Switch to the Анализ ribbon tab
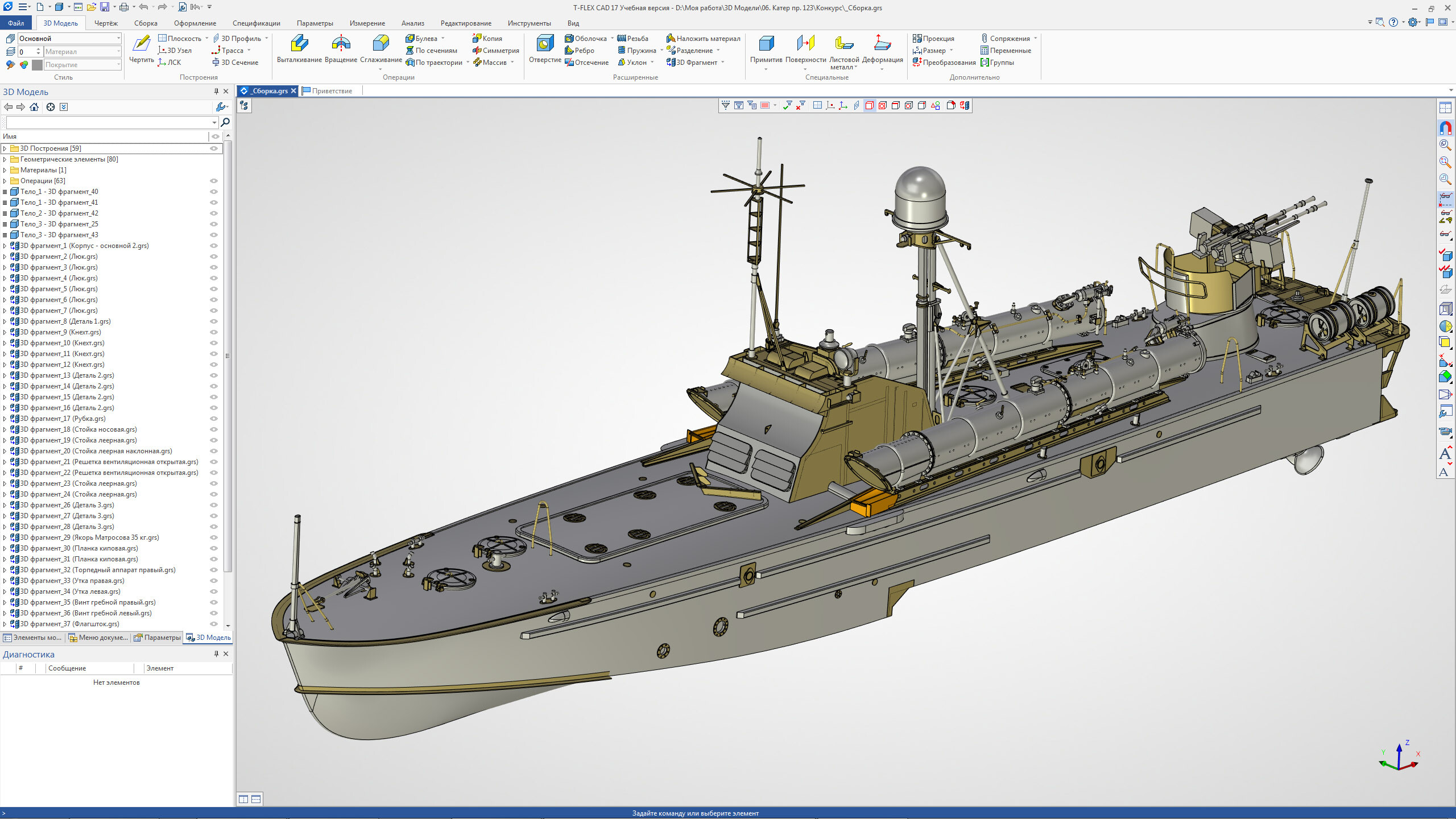The height and width of the screenshot is (819, 1456). point(412,23)
